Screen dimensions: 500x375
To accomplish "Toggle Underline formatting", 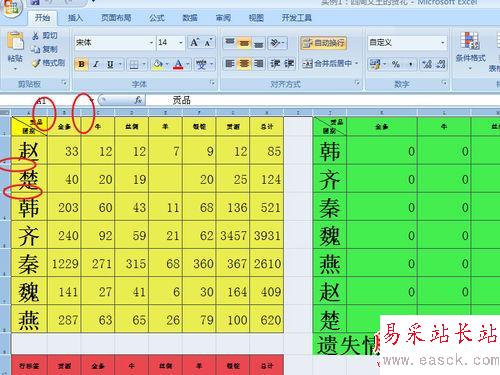I will 110,64.
